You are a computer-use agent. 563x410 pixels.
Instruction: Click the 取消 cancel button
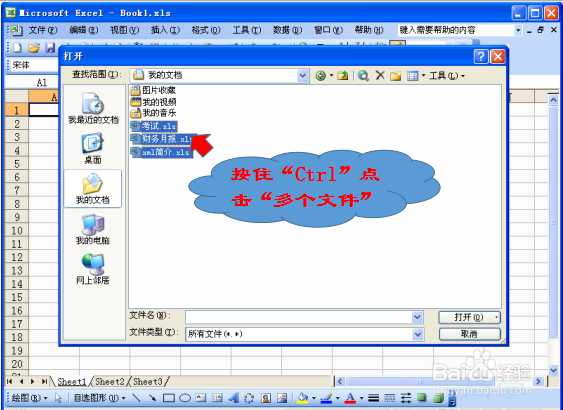(469, 334)
